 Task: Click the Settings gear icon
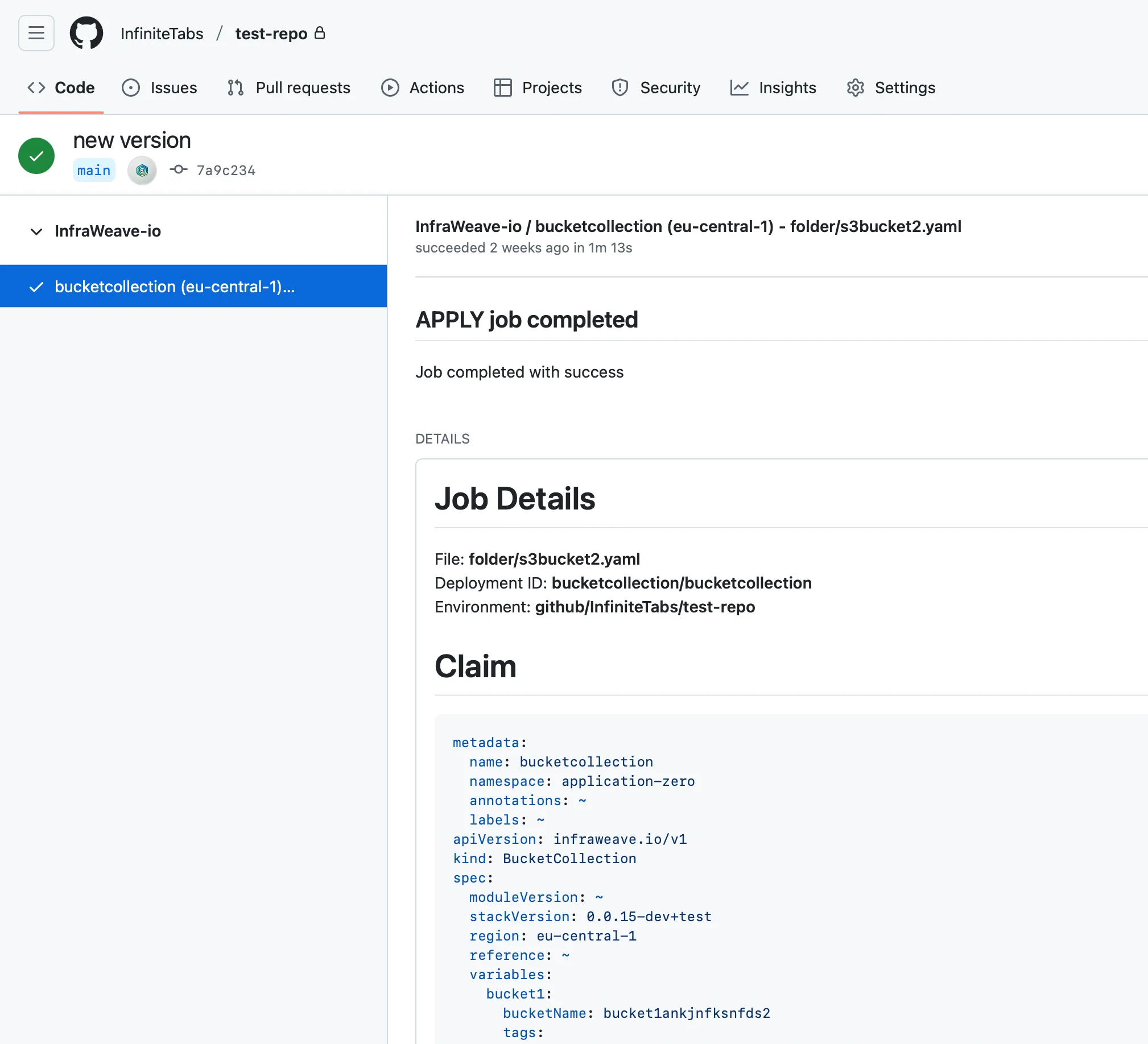point(855,88)
